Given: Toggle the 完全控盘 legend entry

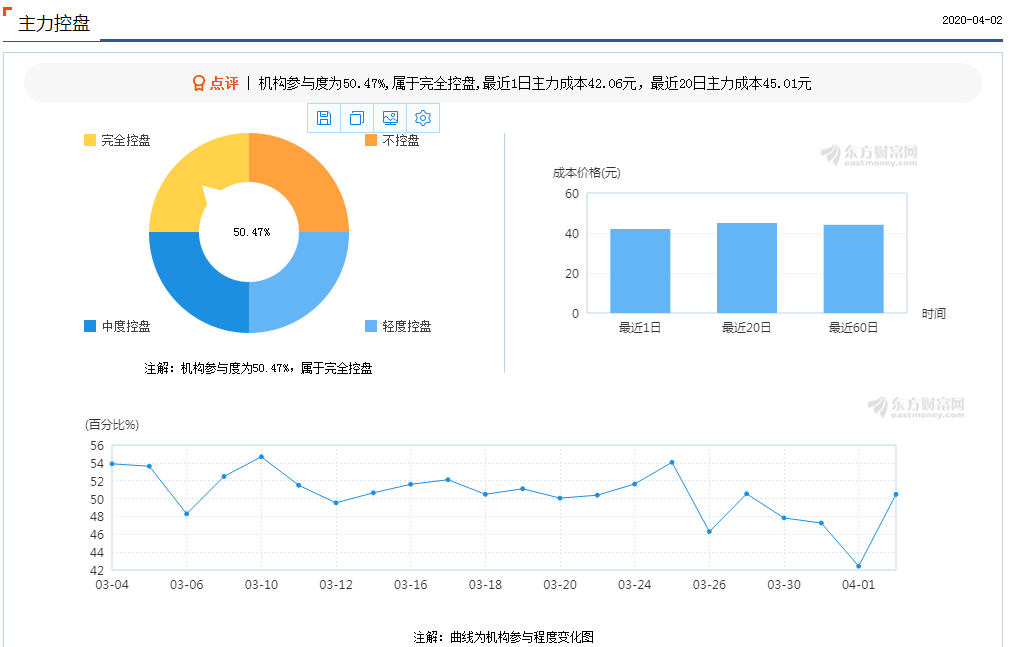Looking at the screenshot, I should 117,140.
